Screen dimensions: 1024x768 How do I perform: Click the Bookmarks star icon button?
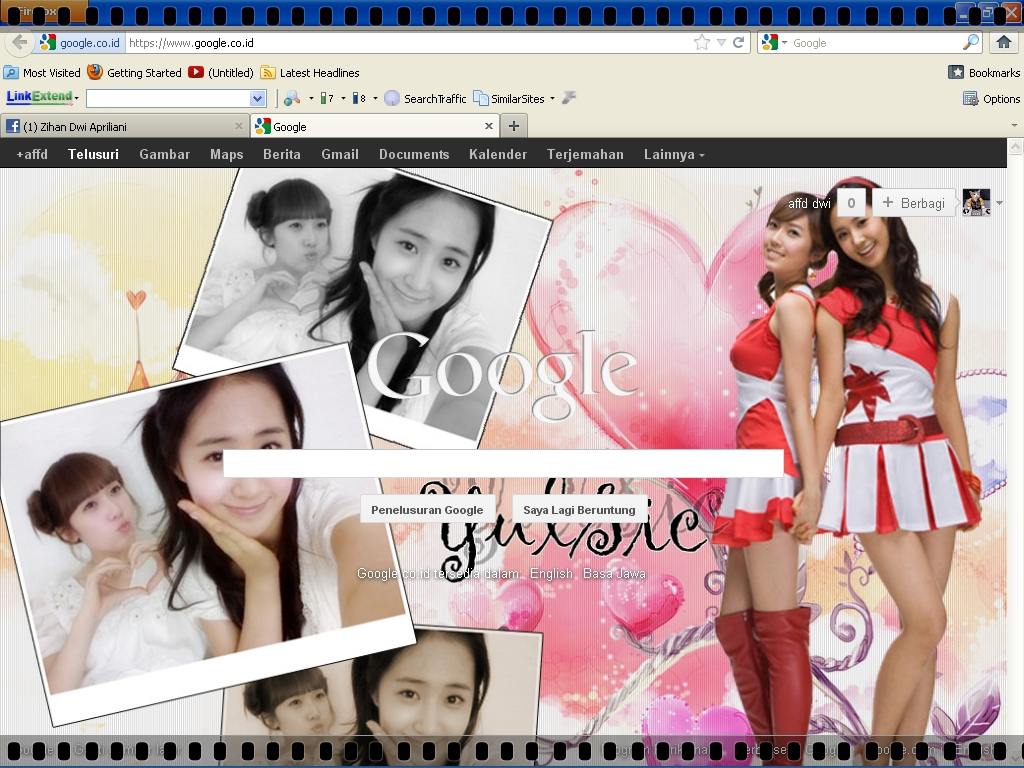click(x=956, y=72)
